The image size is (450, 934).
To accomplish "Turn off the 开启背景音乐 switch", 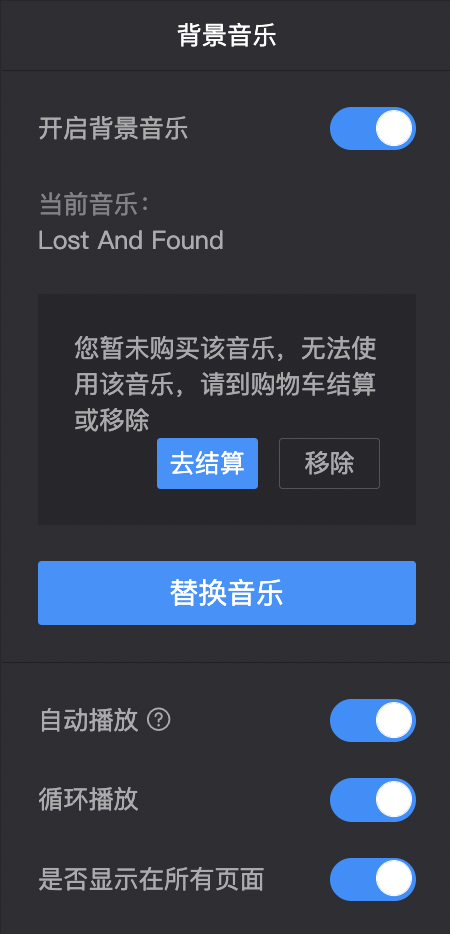I will [373, 129].
